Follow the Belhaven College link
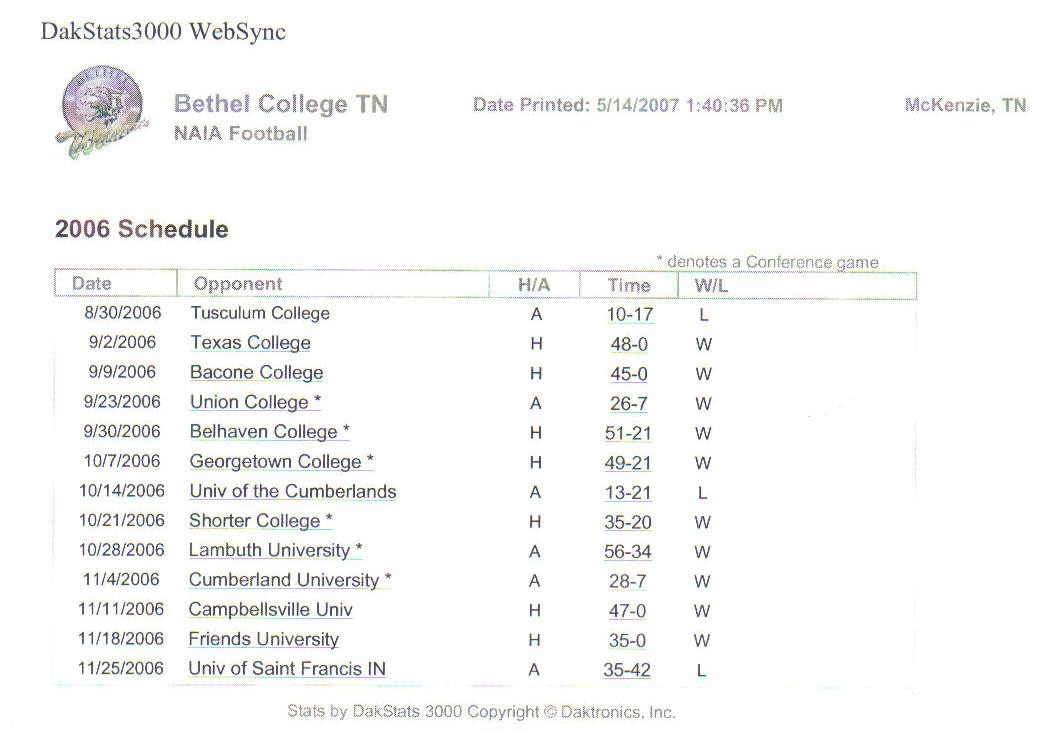Viewport: 1050px width, 734px height. 270,431
